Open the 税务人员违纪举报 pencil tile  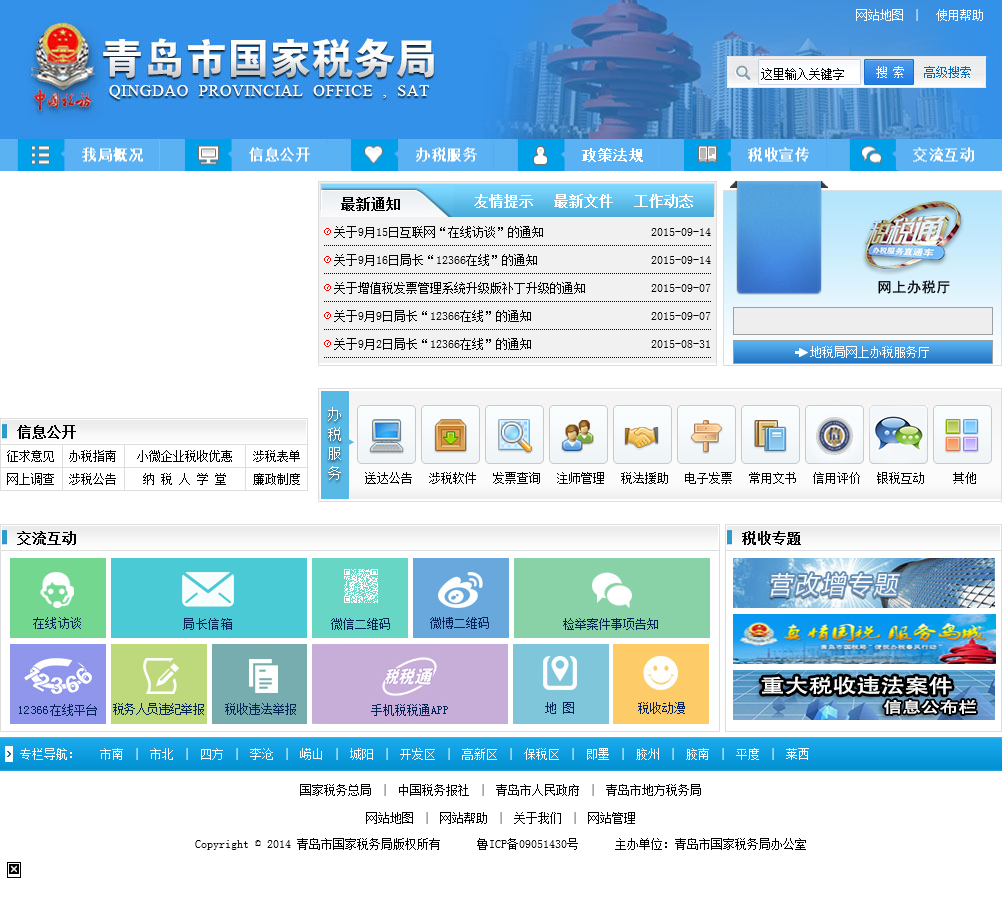coord(158,684)
